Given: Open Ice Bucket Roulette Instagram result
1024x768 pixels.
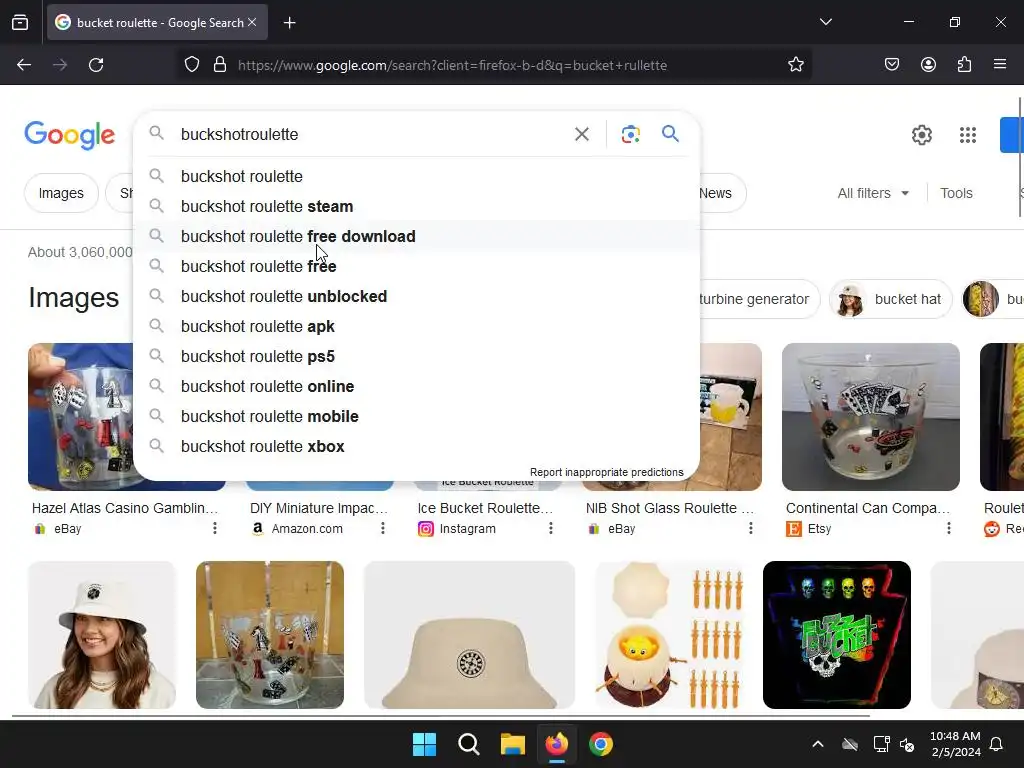Looking at the screenshot, I should point(485,508).
